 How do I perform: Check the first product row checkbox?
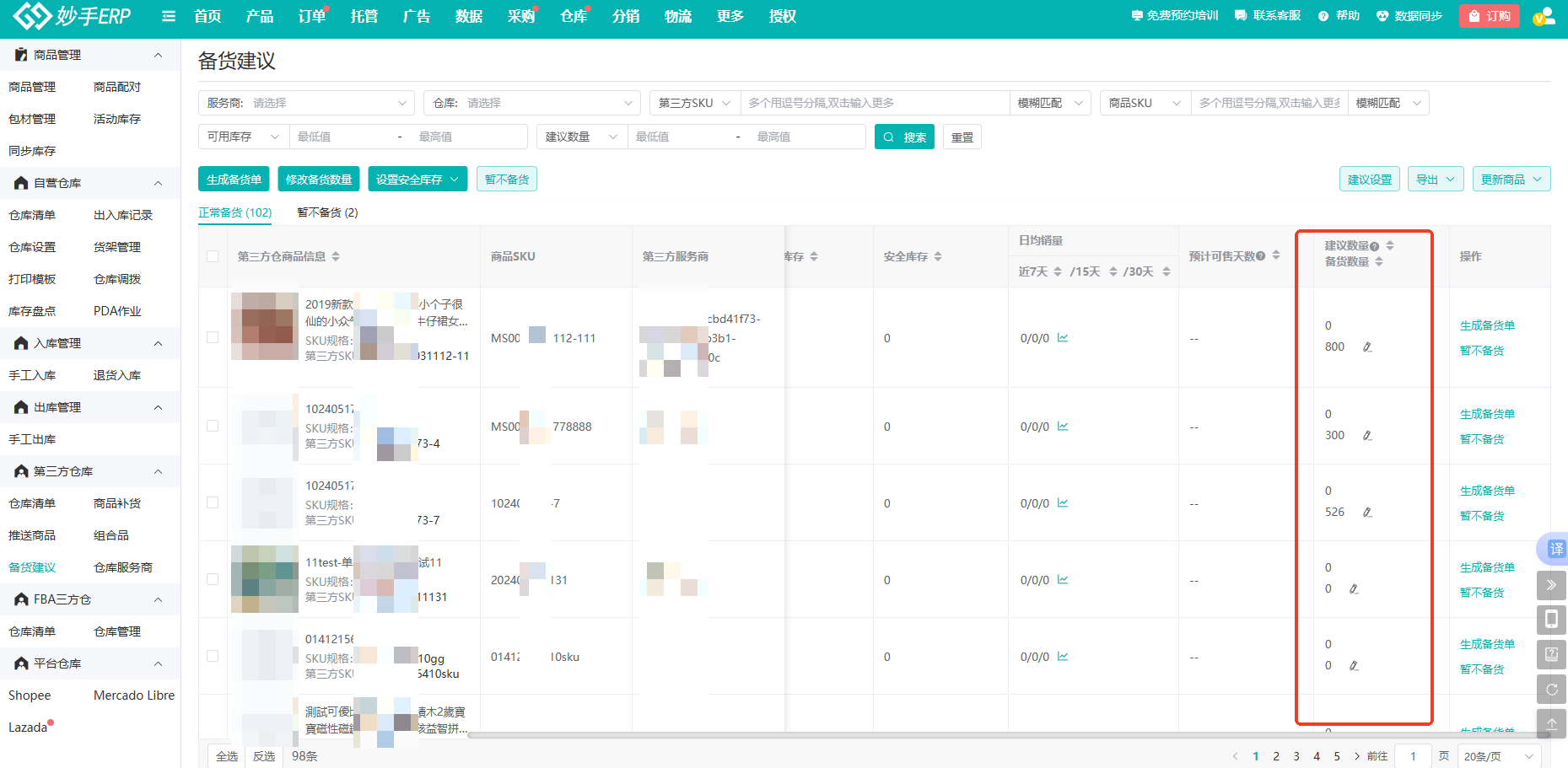tap(213, 337)
